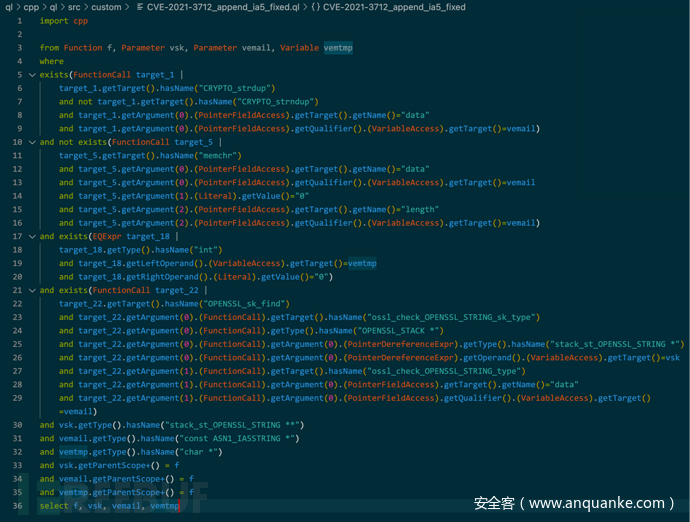
Task: Collapse the EQExpr exists block at line 17
Action: 31,236
